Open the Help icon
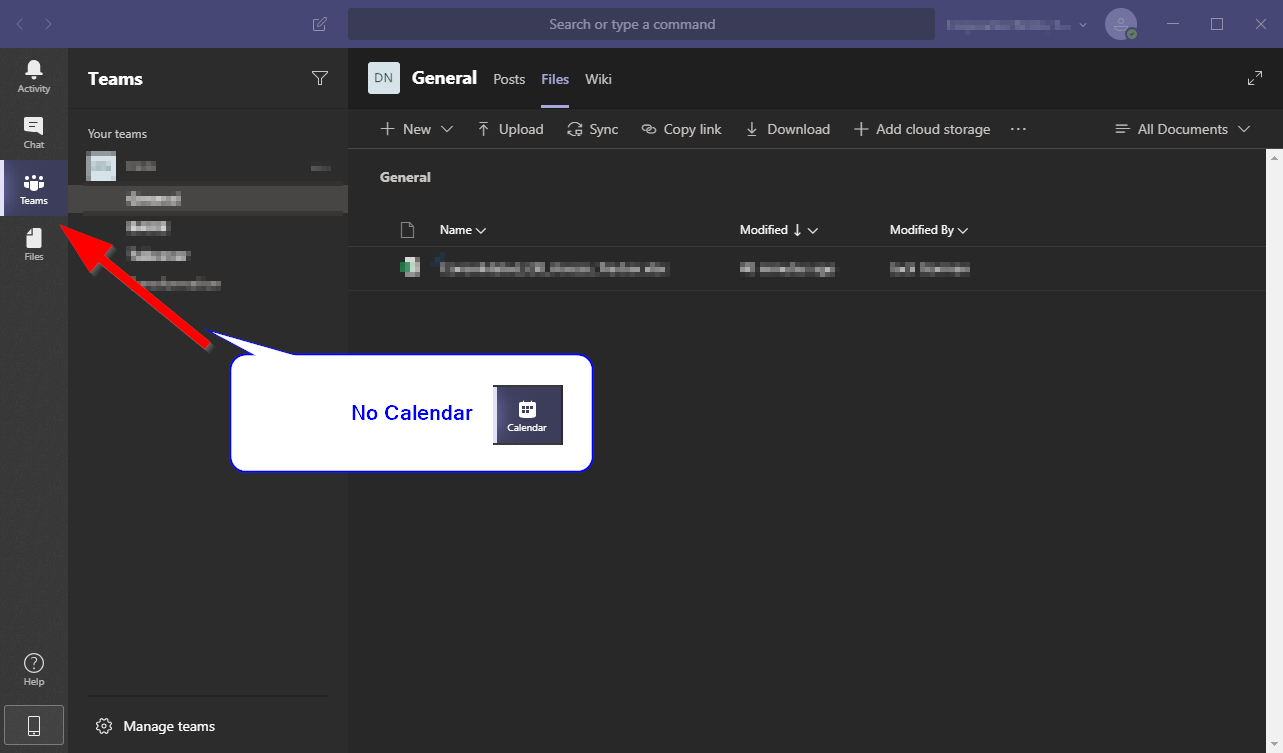This screenshot has height=753, width=1283. coord(34,669)
